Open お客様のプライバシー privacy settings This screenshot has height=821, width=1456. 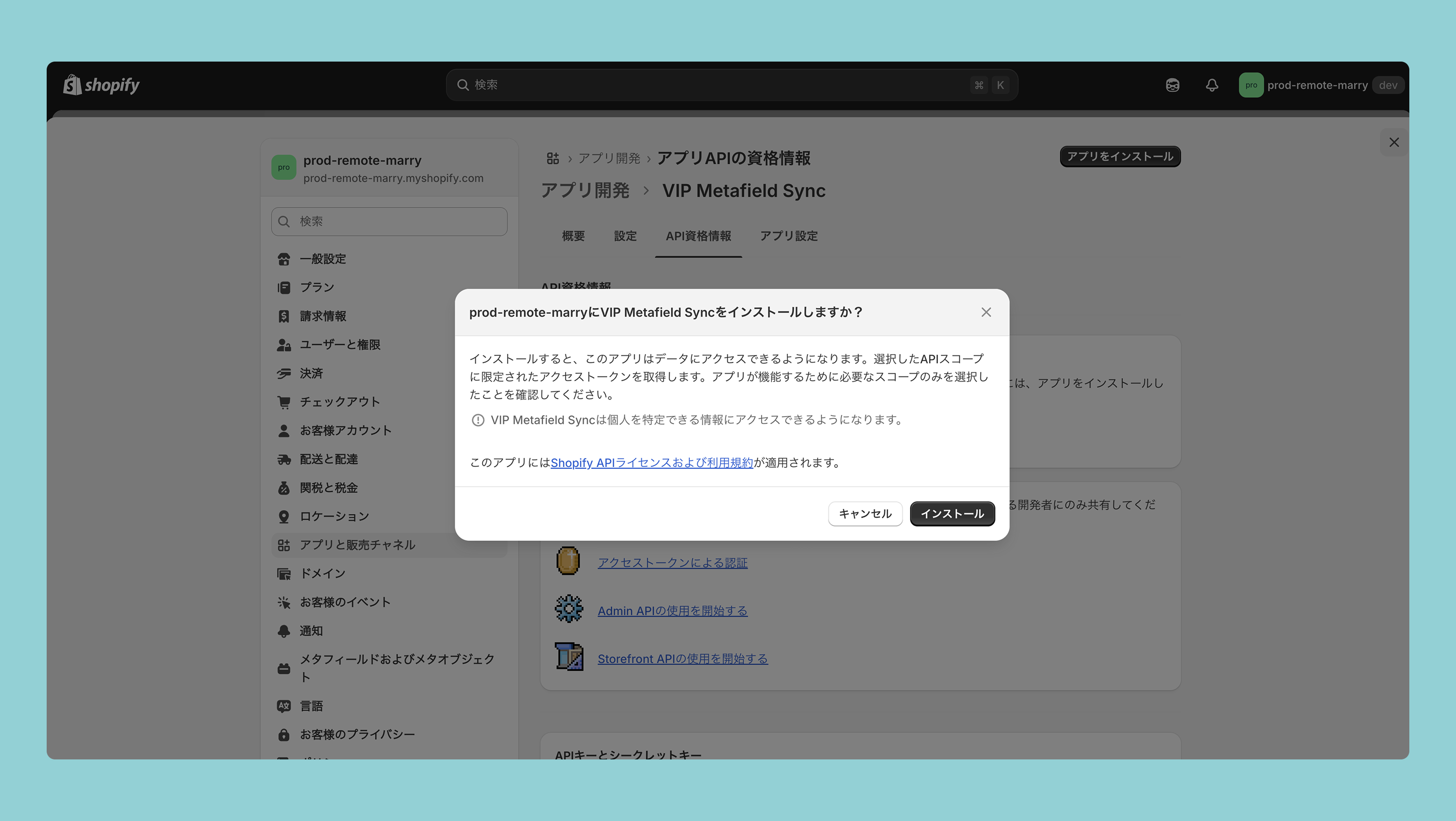pyautogui.click(x=357, y=734)
